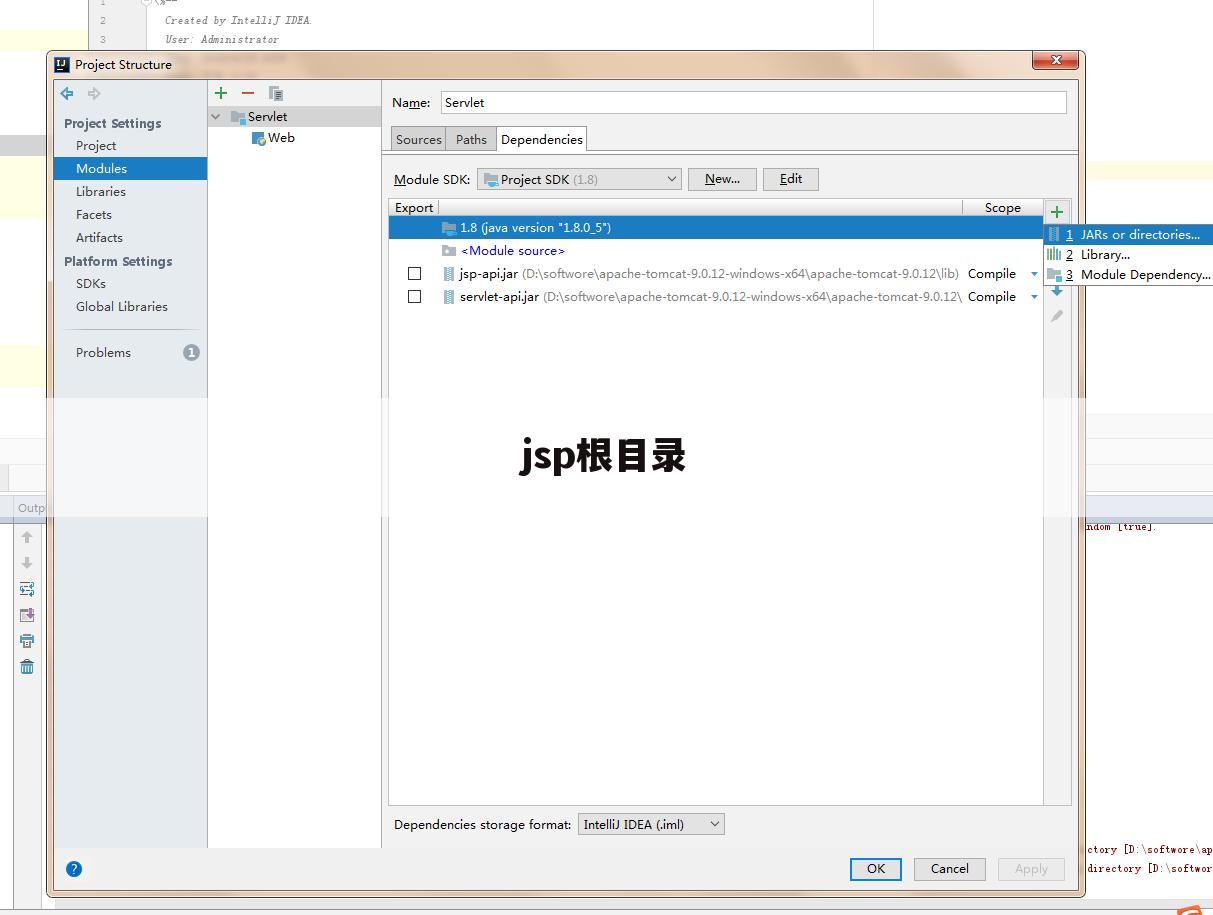Click the forward navigation arrow in Project Structure
Viewport: 1213px width, 915px height.
coord(94,93)
